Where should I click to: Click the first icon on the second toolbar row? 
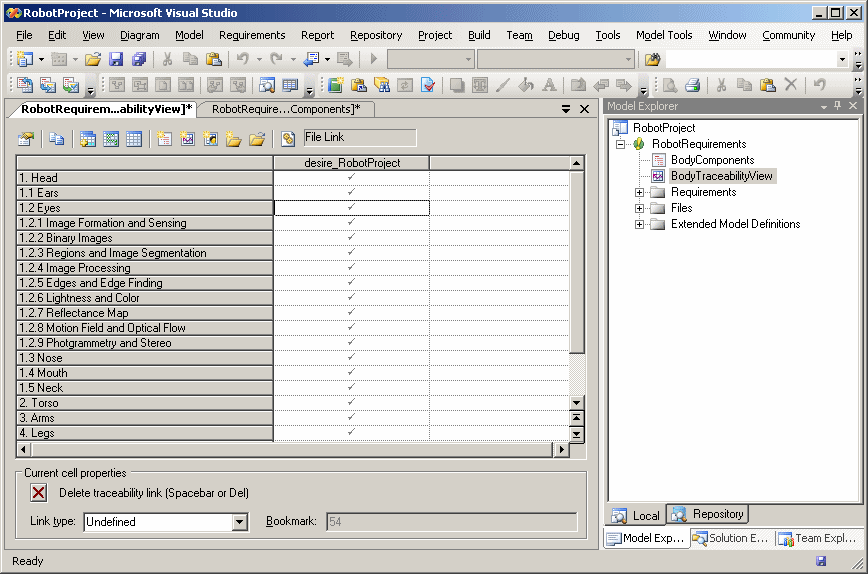[x=25, y=85]
